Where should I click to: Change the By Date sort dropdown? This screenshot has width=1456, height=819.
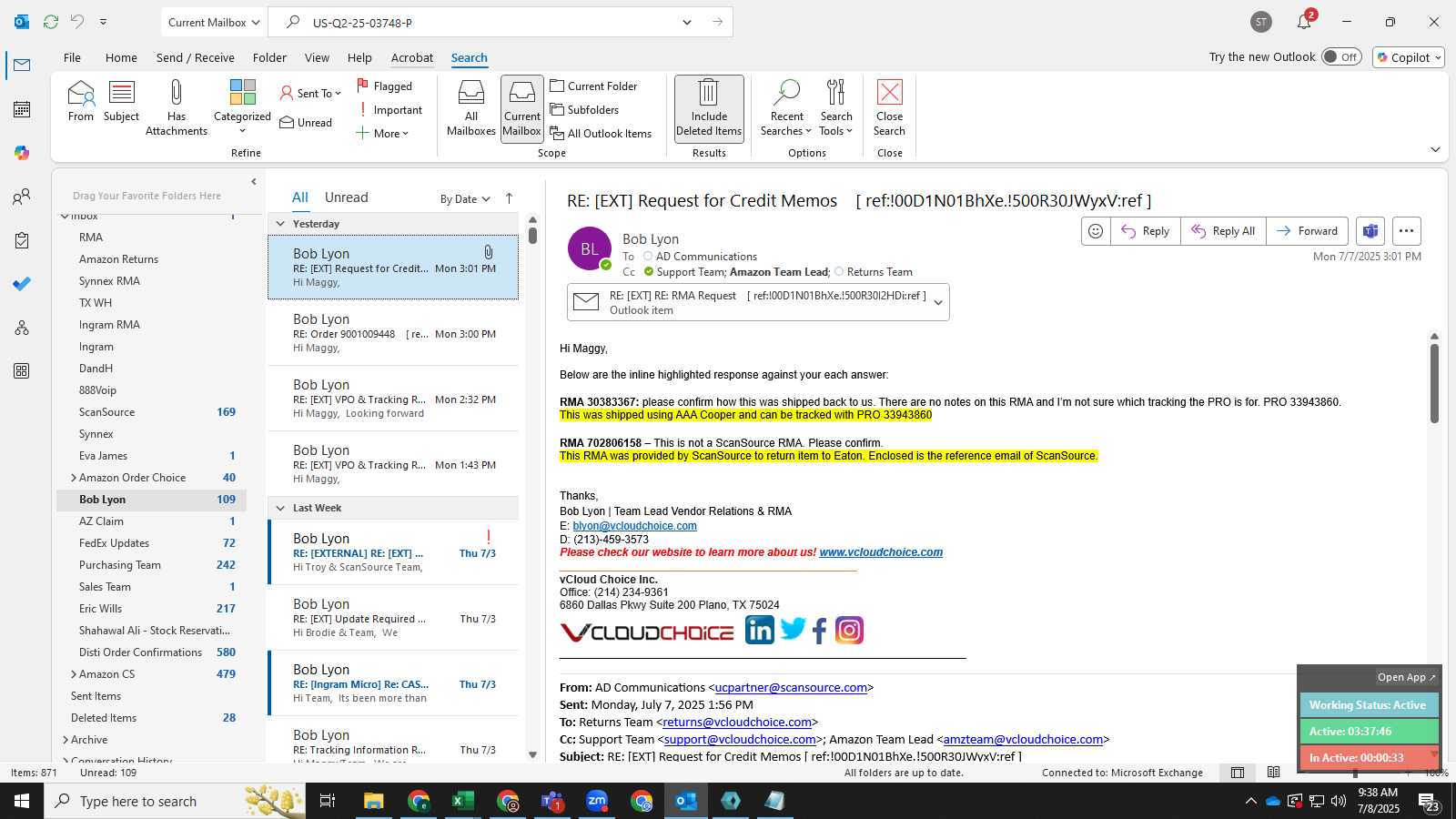465,199
